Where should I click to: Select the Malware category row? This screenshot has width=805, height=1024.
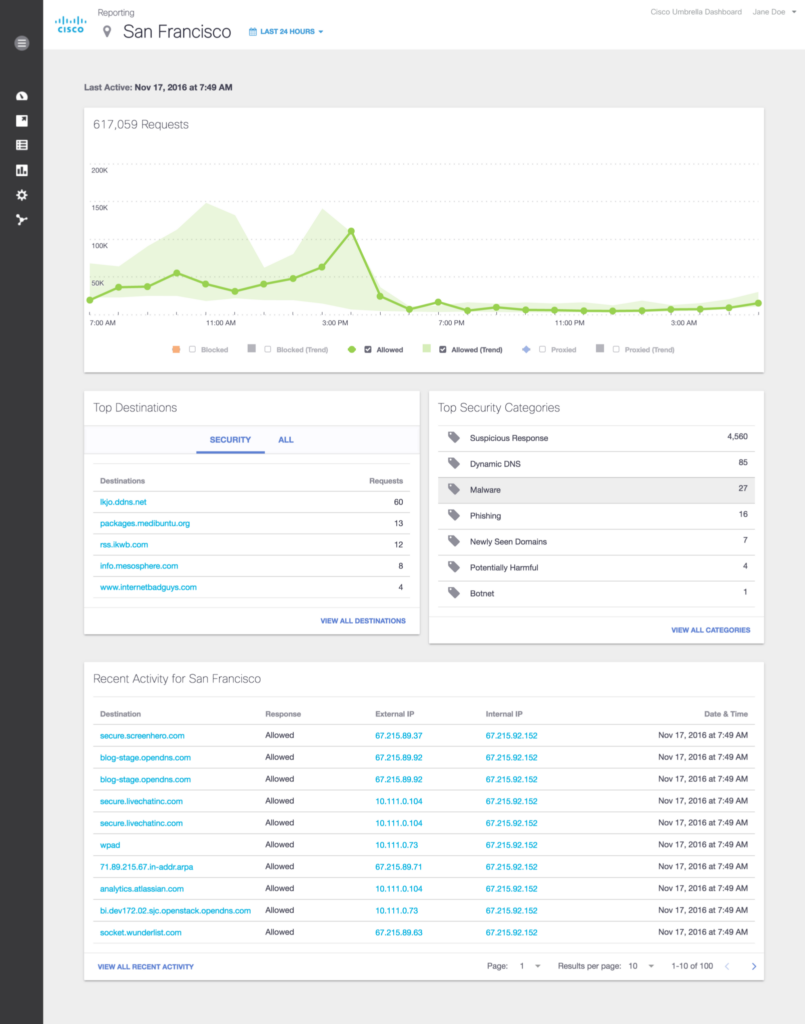(596, 490)
